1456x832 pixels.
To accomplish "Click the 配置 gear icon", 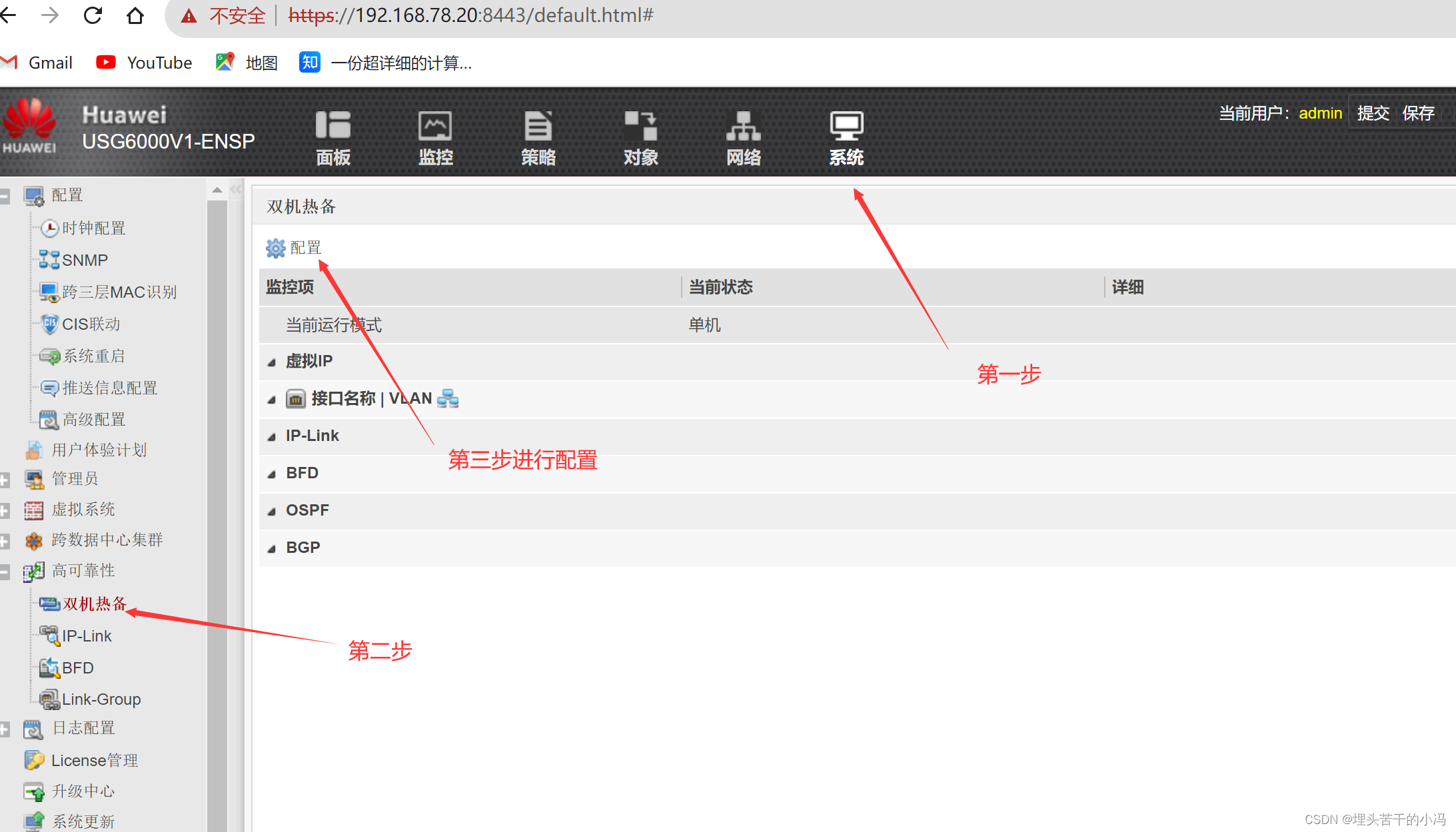I will [x=275, y=248].
